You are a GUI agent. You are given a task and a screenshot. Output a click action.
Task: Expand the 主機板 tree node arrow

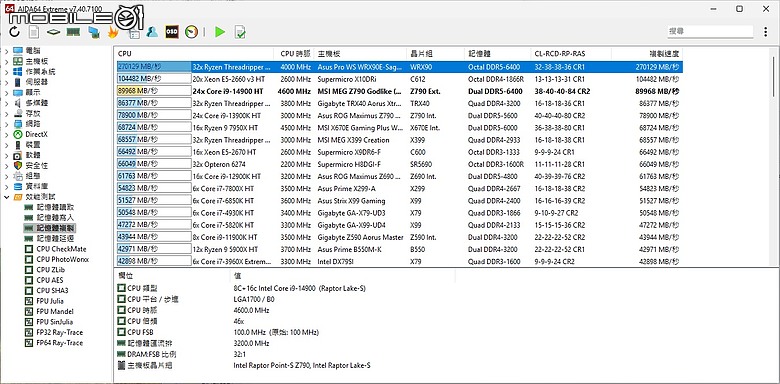6,61
